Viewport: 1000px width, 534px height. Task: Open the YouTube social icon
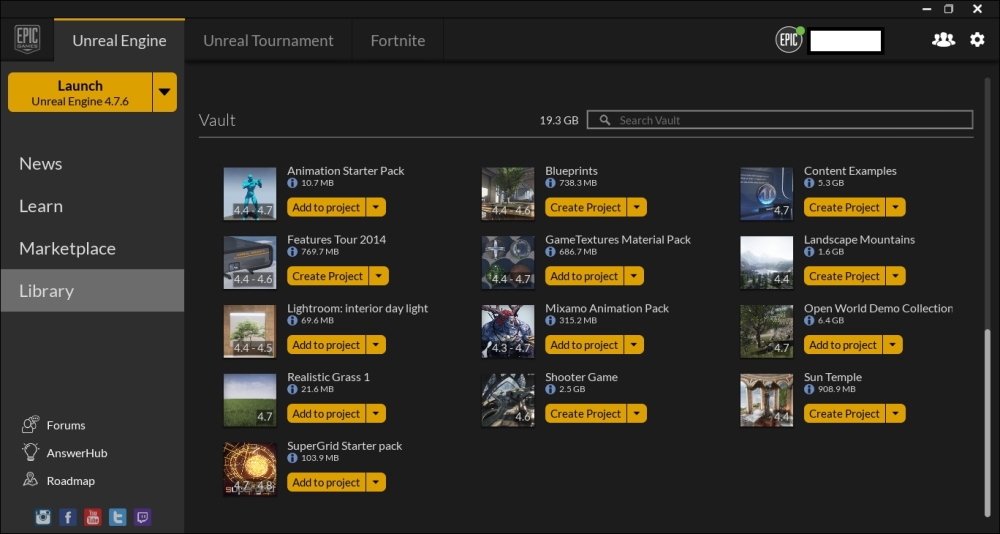point(92,517)
